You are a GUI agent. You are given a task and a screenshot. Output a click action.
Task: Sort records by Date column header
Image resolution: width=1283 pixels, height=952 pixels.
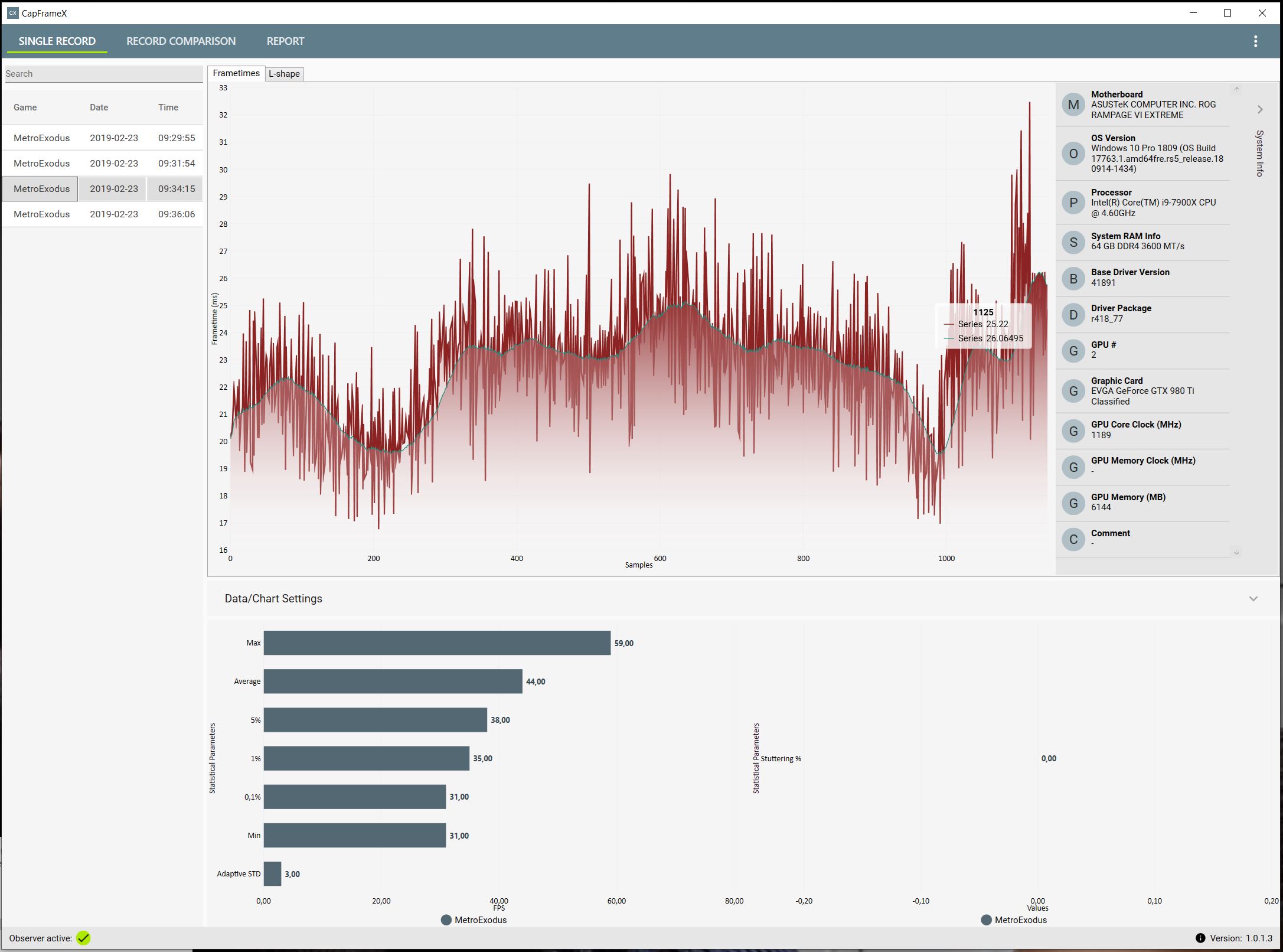coord(99,107)
